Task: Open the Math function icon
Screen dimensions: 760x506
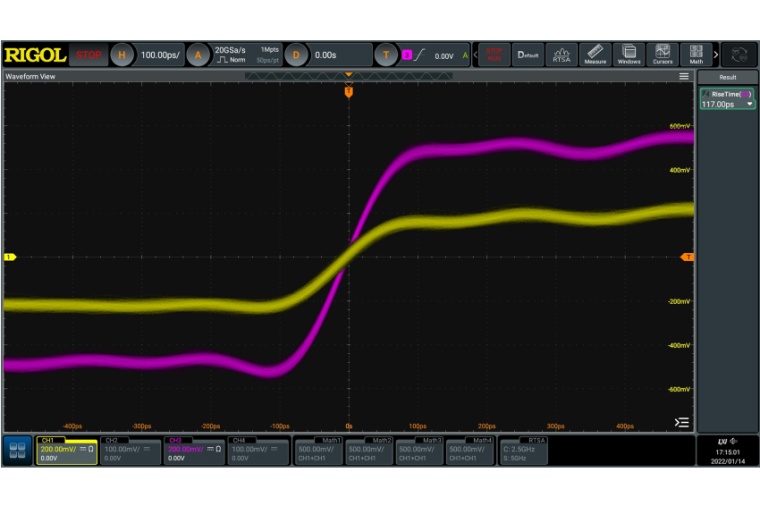Action: click(696, 55)
